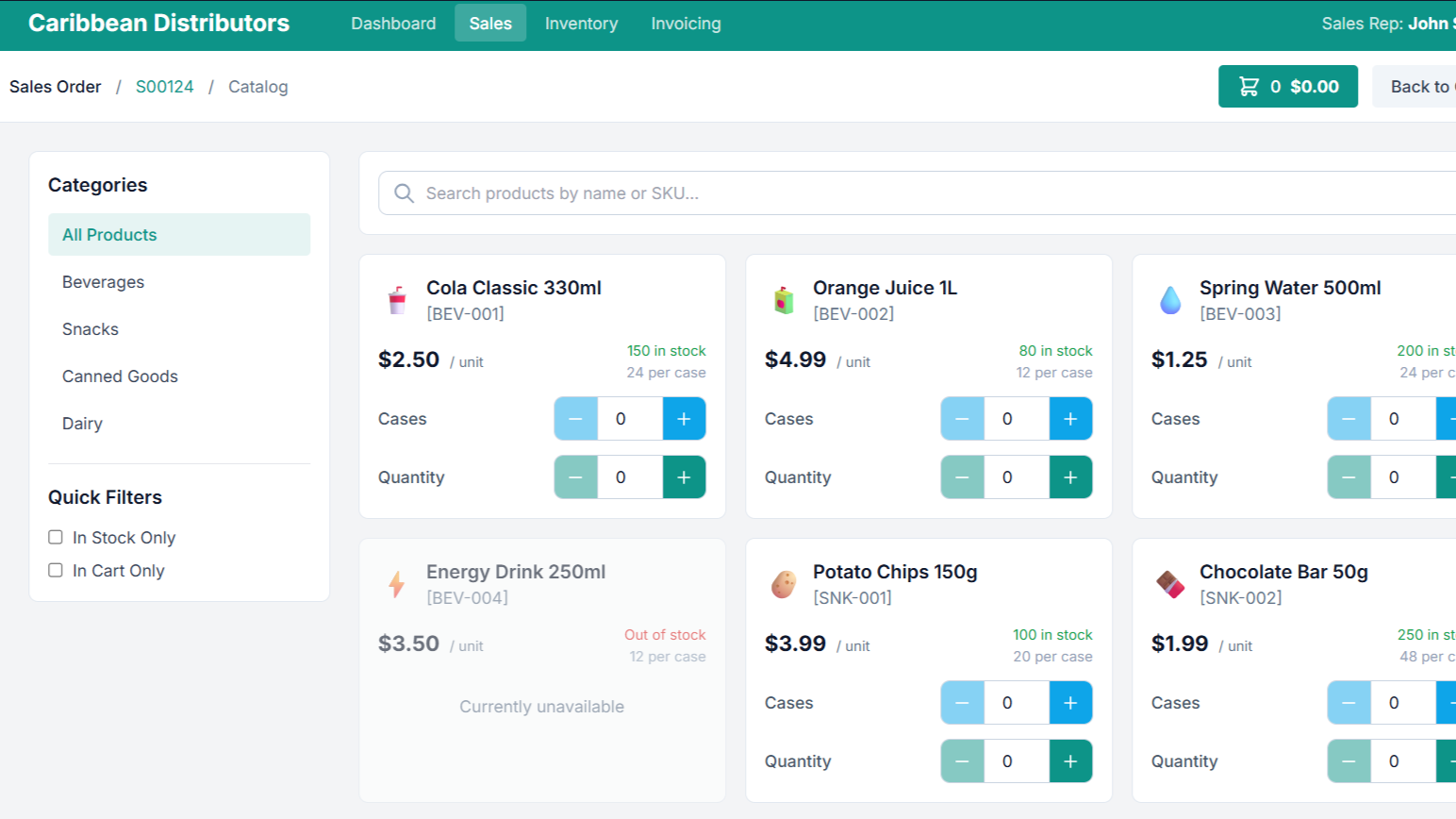Click the juice carton icon on Orange Juice 1L
This screenshot has width=1456, height=819.
(x=782, y=299)
